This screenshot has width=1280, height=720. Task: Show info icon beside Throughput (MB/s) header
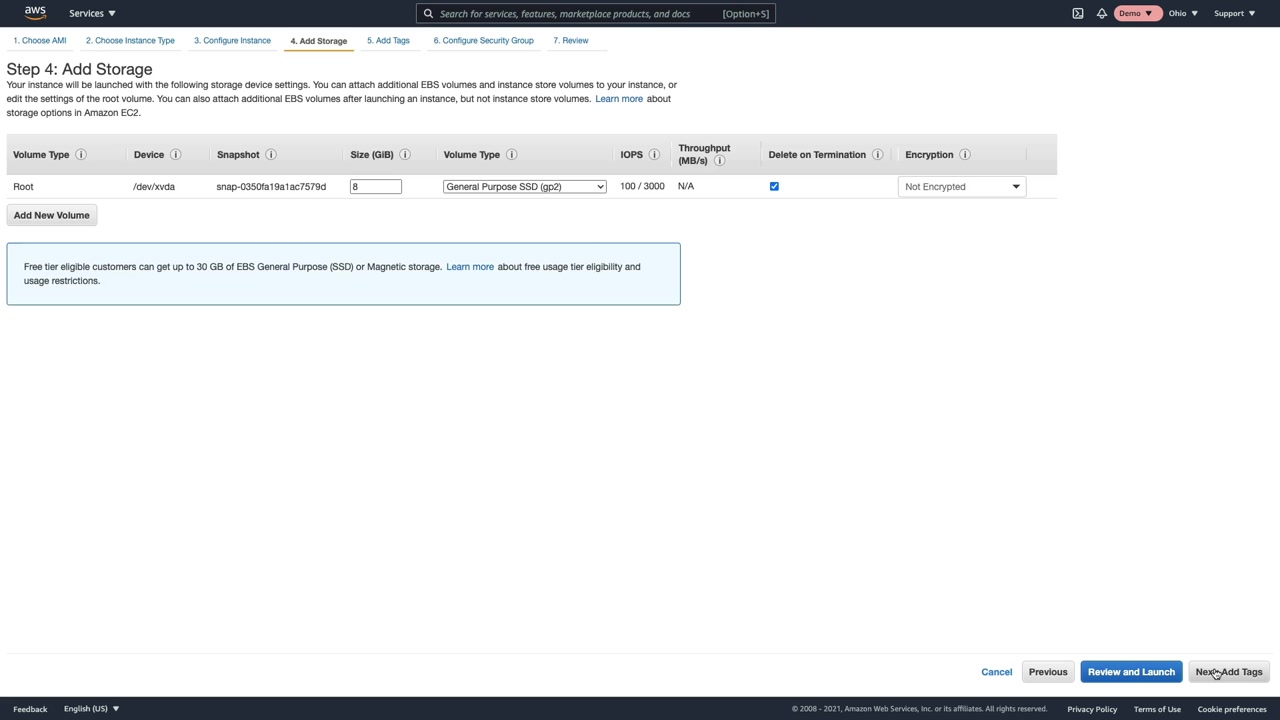click(719, 161)
